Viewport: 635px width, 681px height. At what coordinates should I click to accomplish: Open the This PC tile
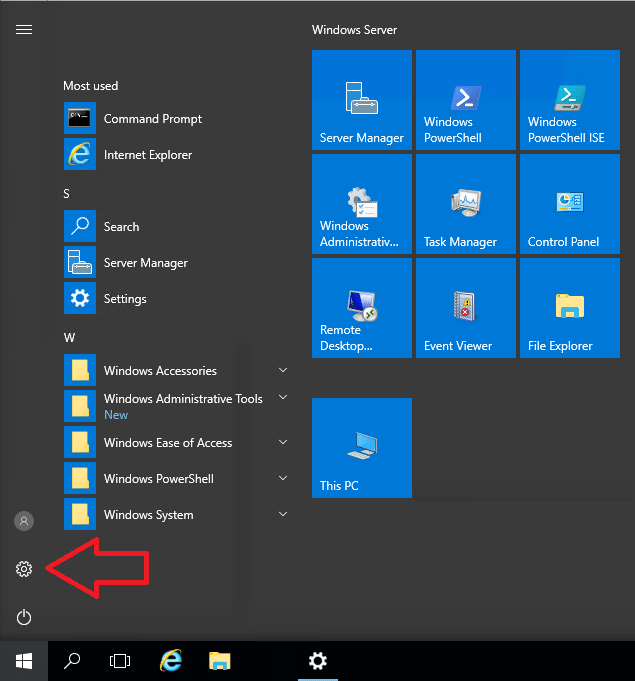tap(362, 448)
